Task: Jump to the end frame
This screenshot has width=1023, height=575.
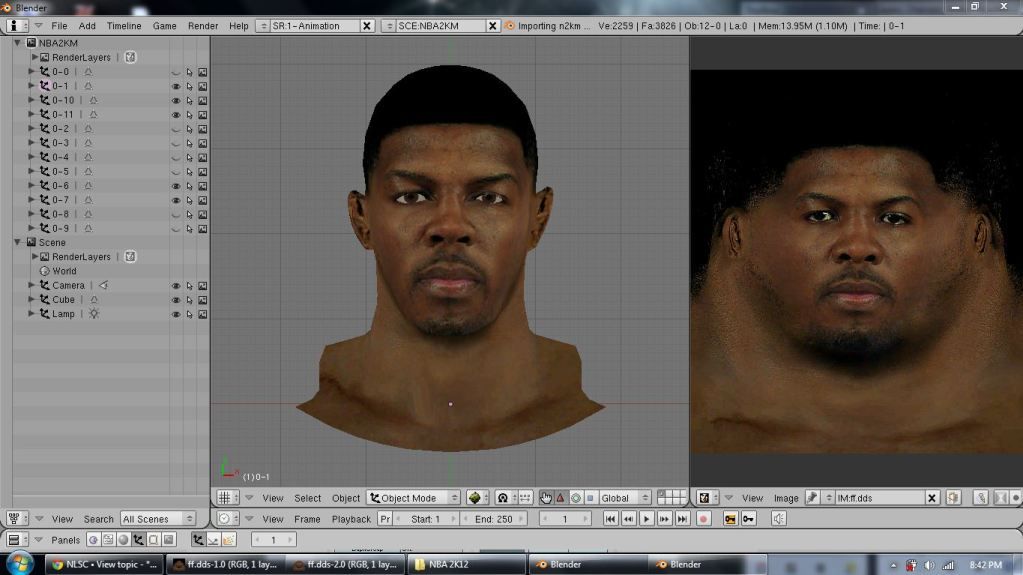Action: (682, 519)
